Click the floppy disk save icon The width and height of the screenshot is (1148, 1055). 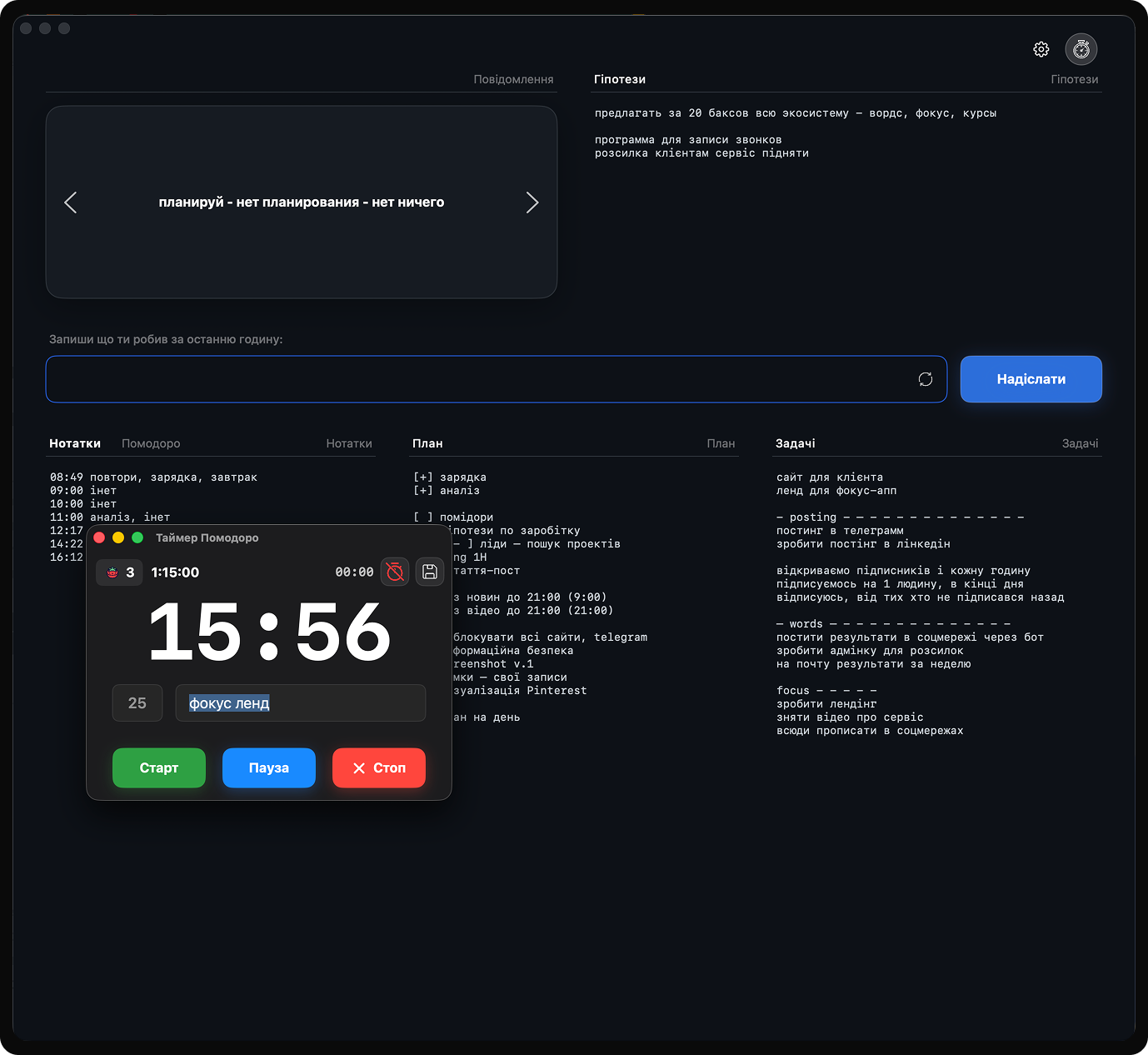coord(430,572)
